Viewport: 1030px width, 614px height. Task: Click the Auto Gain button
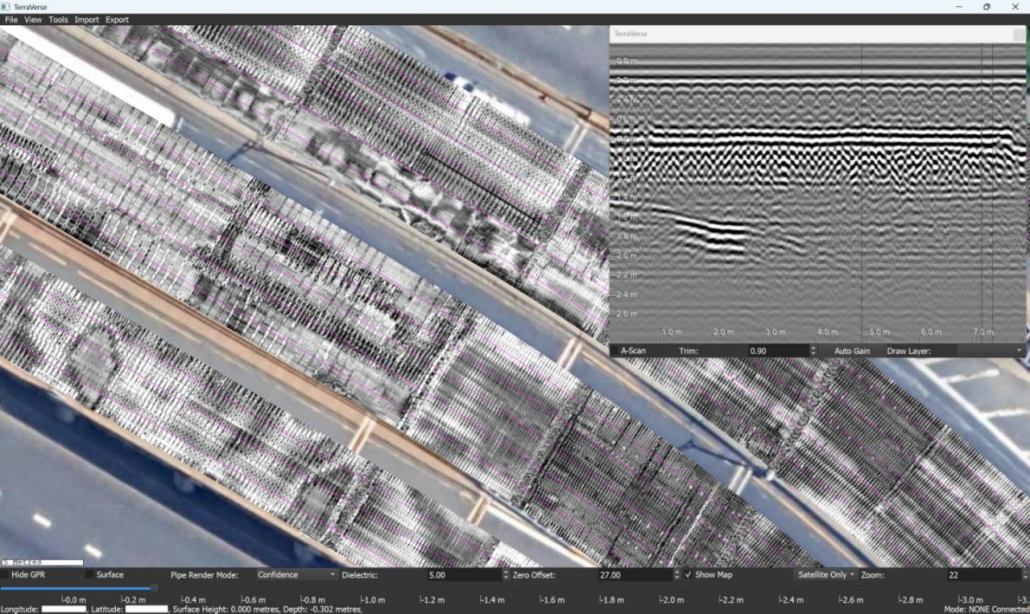(851, 351)
